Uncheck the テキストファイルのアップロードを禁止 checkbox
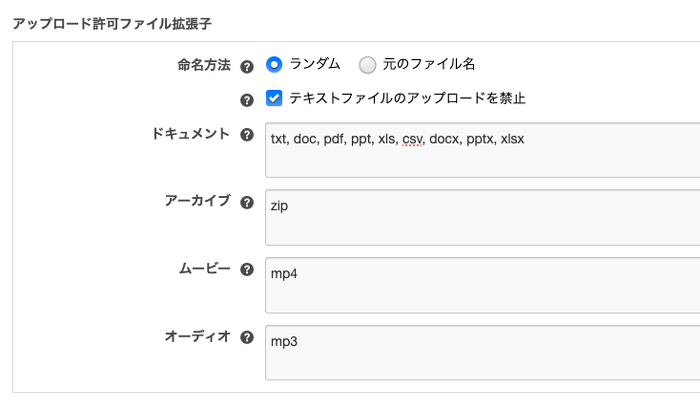 coord(274,98)
